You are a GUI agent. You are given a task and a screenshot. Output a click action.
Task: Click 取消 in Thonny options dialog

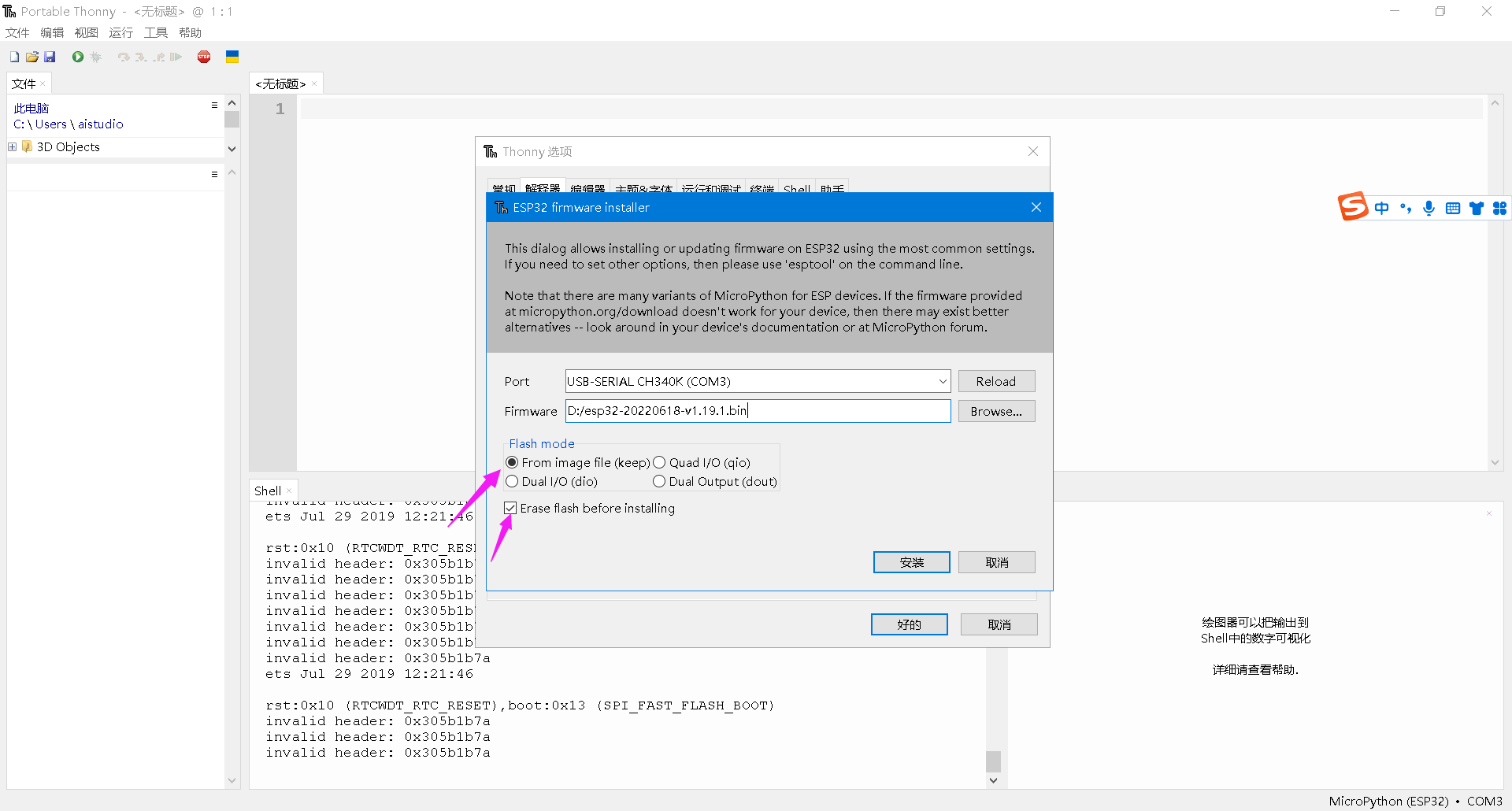tap(999, 624)
